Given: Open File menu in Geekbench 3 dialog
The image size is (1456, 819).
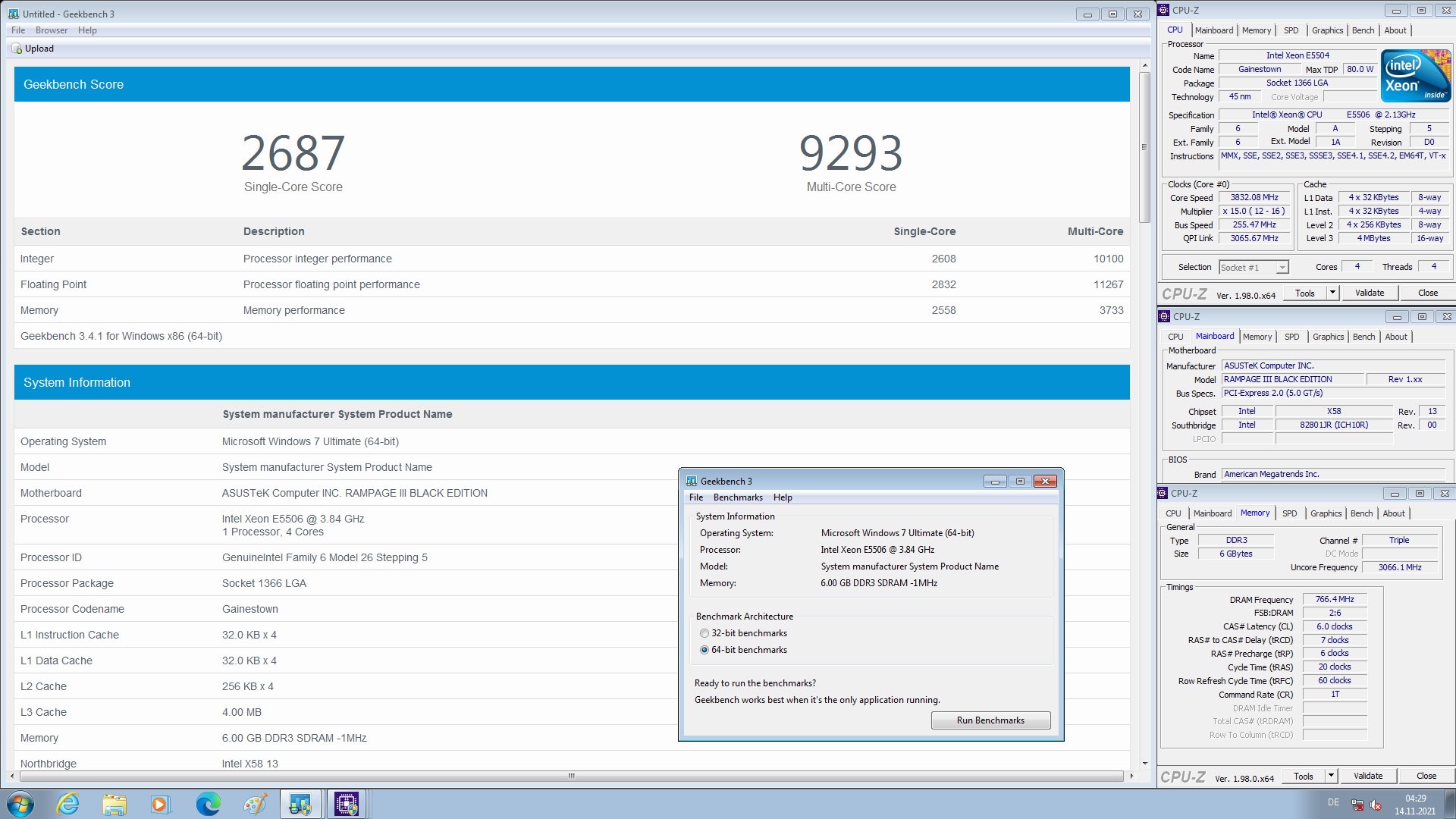Looking at the screenshot, I should (696, 497).
